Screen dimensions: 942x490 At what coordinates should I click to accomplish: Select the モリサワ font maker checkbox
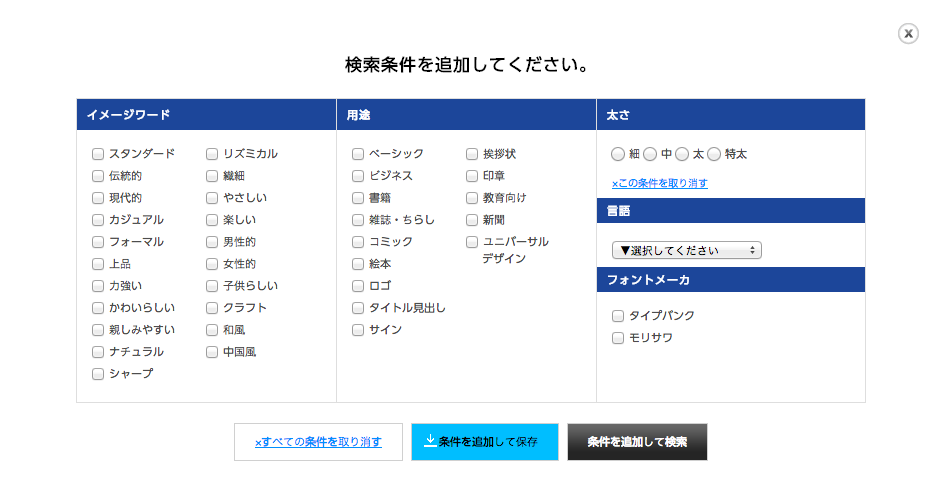click(x=618, y=338)
